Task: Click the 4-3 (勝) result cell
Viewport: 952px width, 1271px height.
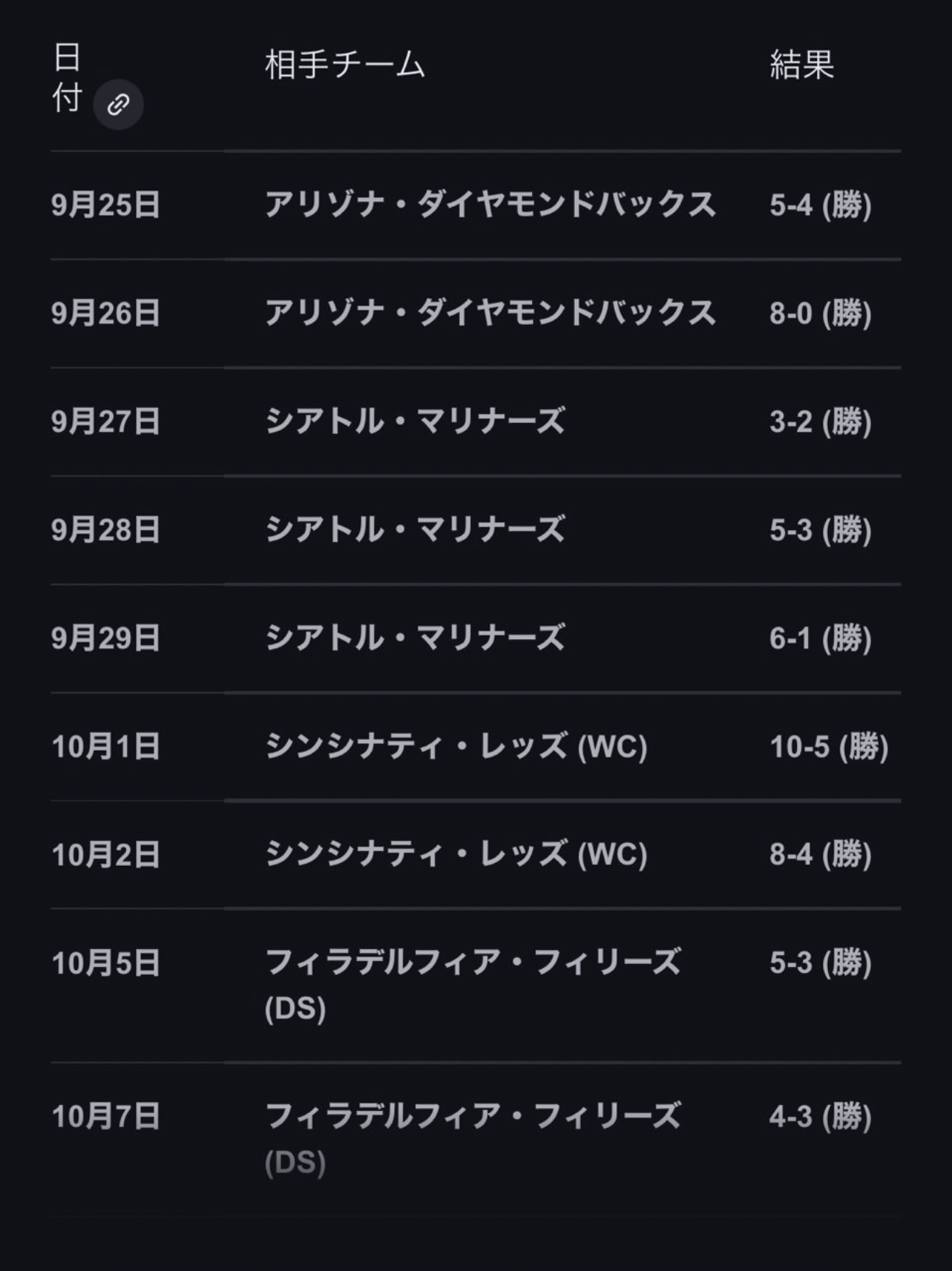Action: click(x=820, y=1117)
